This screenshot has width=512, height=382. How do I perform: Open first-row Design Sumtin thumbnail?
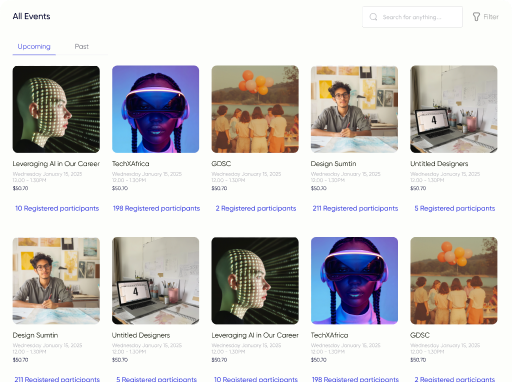[354, 109]
